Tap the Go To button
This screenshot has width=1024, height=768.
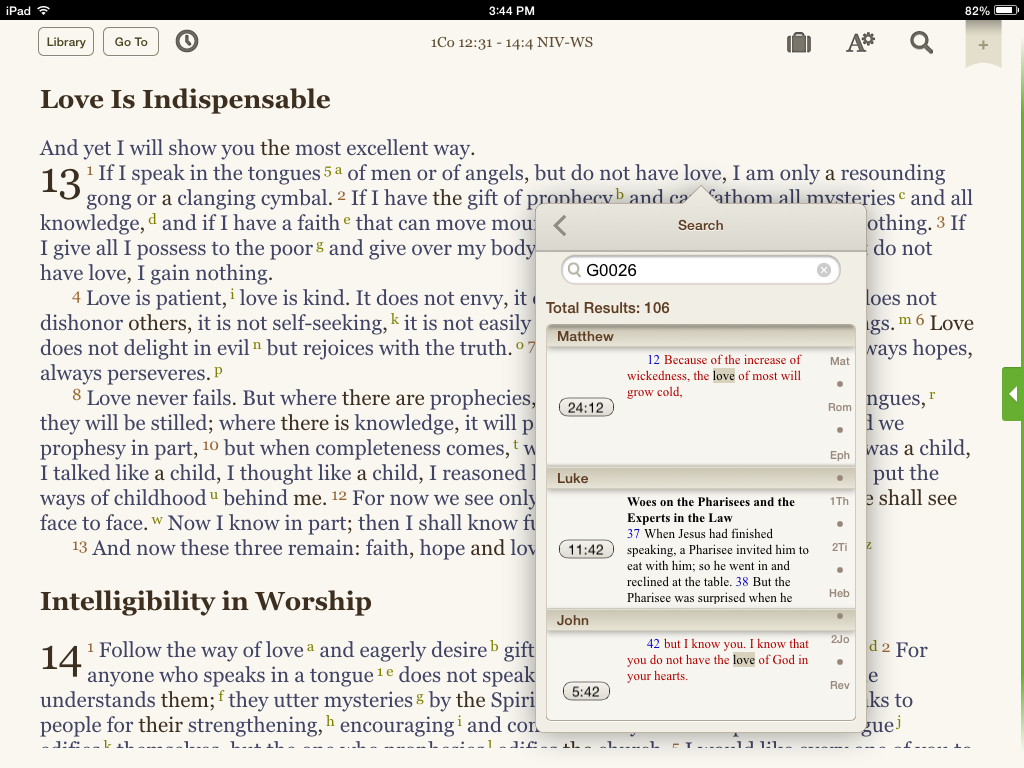131,42
